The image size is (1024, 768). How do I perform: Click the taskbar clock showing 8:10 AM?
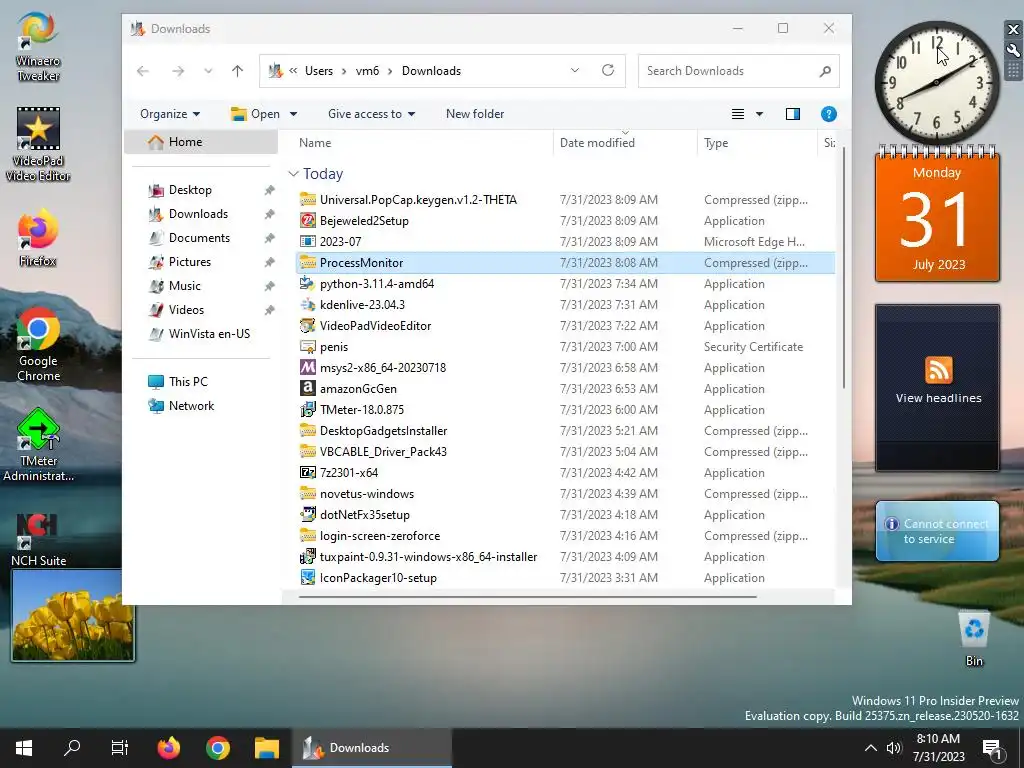tap(938, 748)
